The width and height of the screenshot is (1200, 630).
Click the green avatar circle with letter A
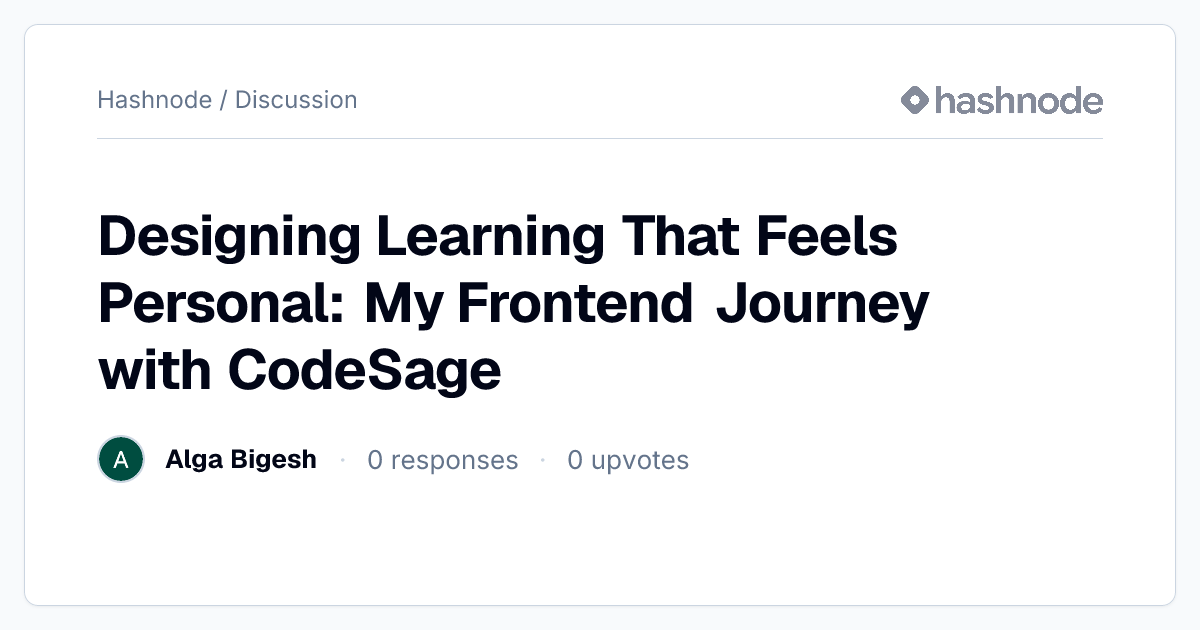pos(121,460)
